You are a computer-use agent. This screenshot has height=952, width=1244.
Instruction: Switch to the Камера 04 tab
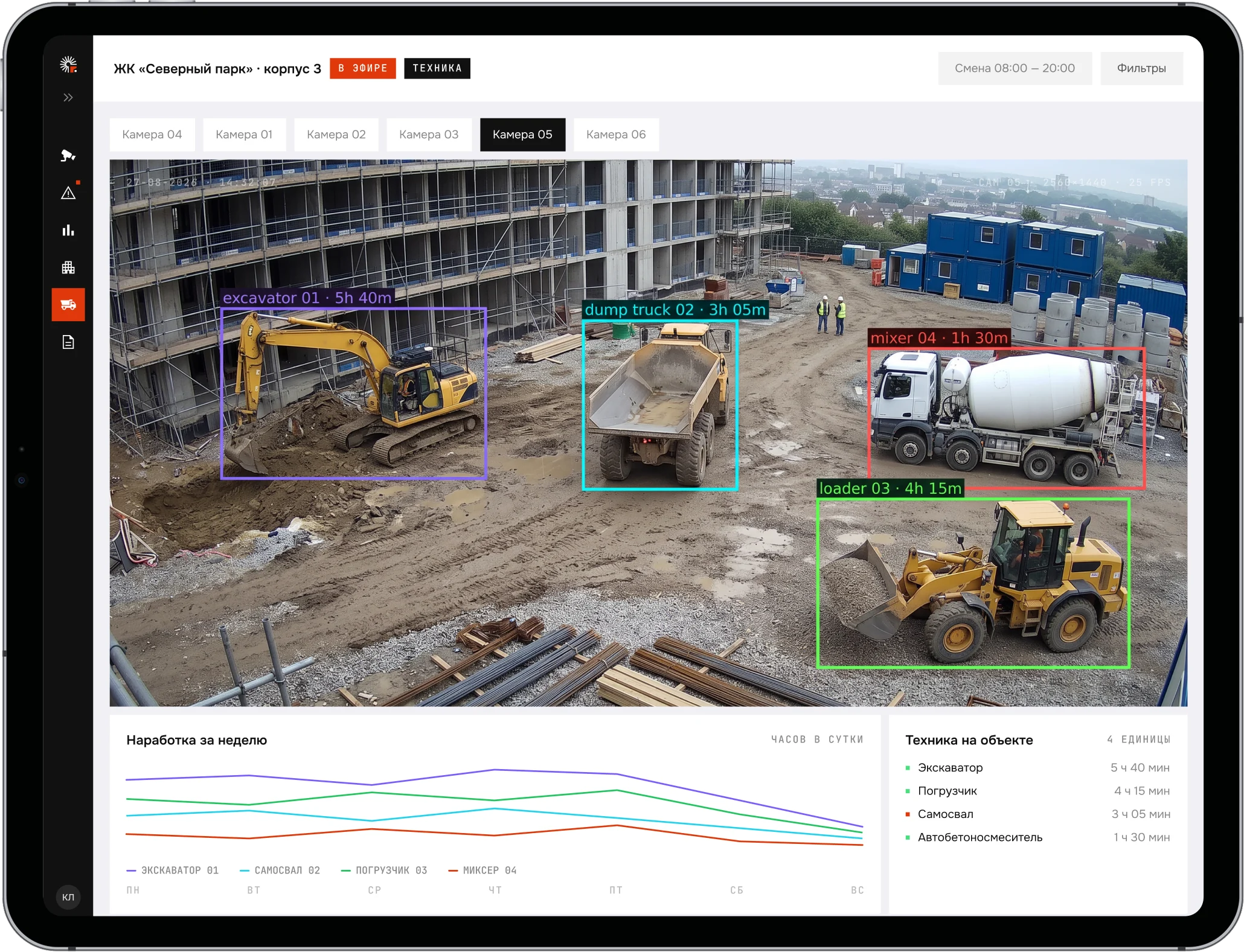pyautogui.click(x=152, y=135)
